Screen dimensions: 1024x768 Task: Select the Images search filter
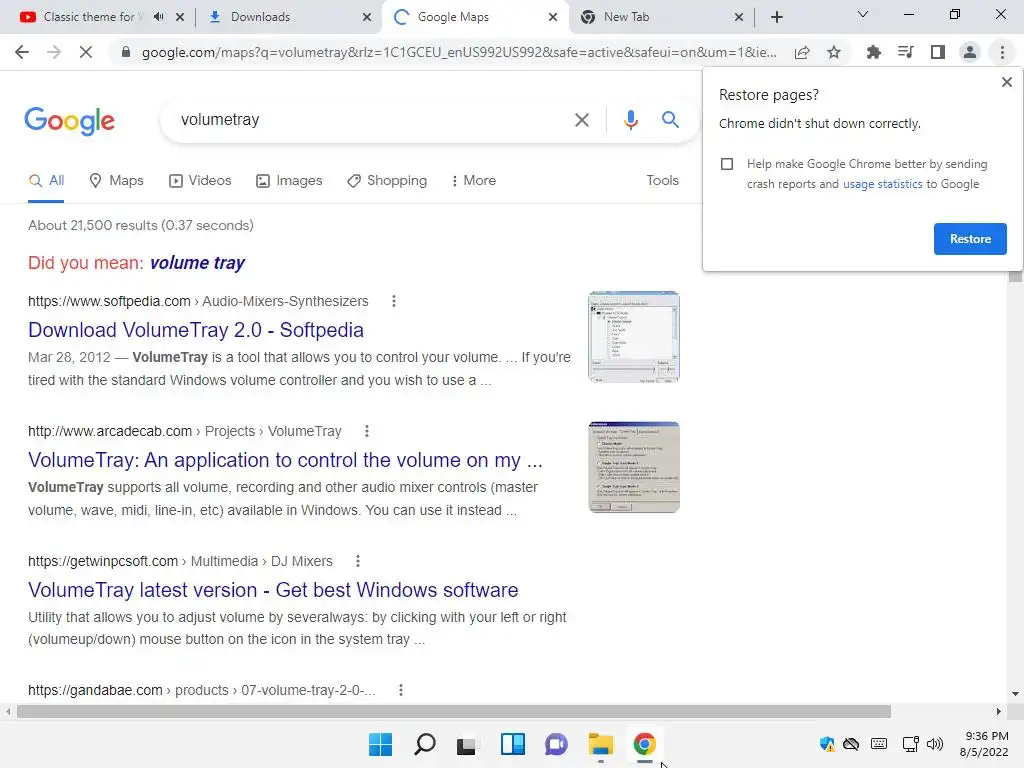[289, 180]
